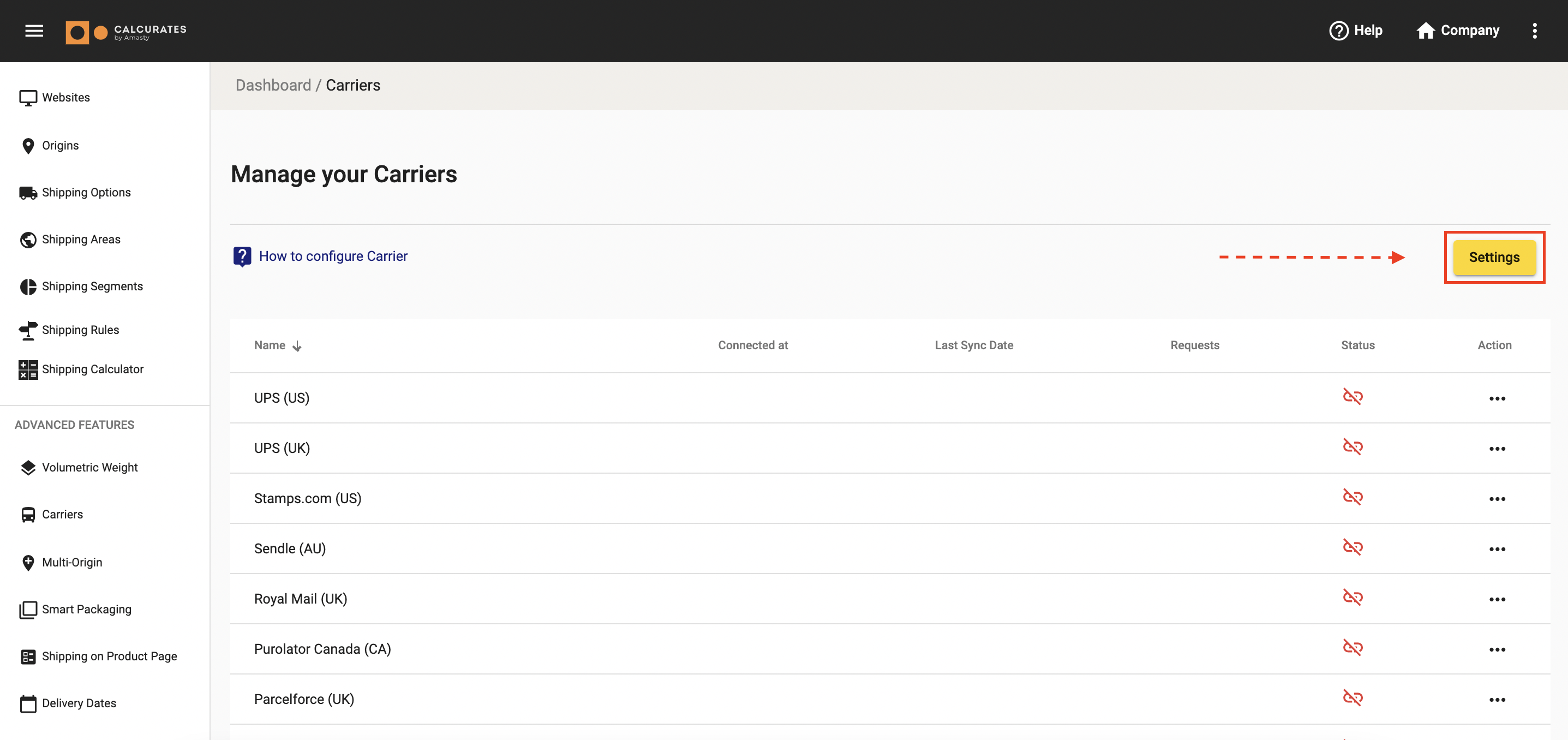Open the vertical three-dot header menu
The height and width of the screenshot is (740, 1568).
[1535, 31]
